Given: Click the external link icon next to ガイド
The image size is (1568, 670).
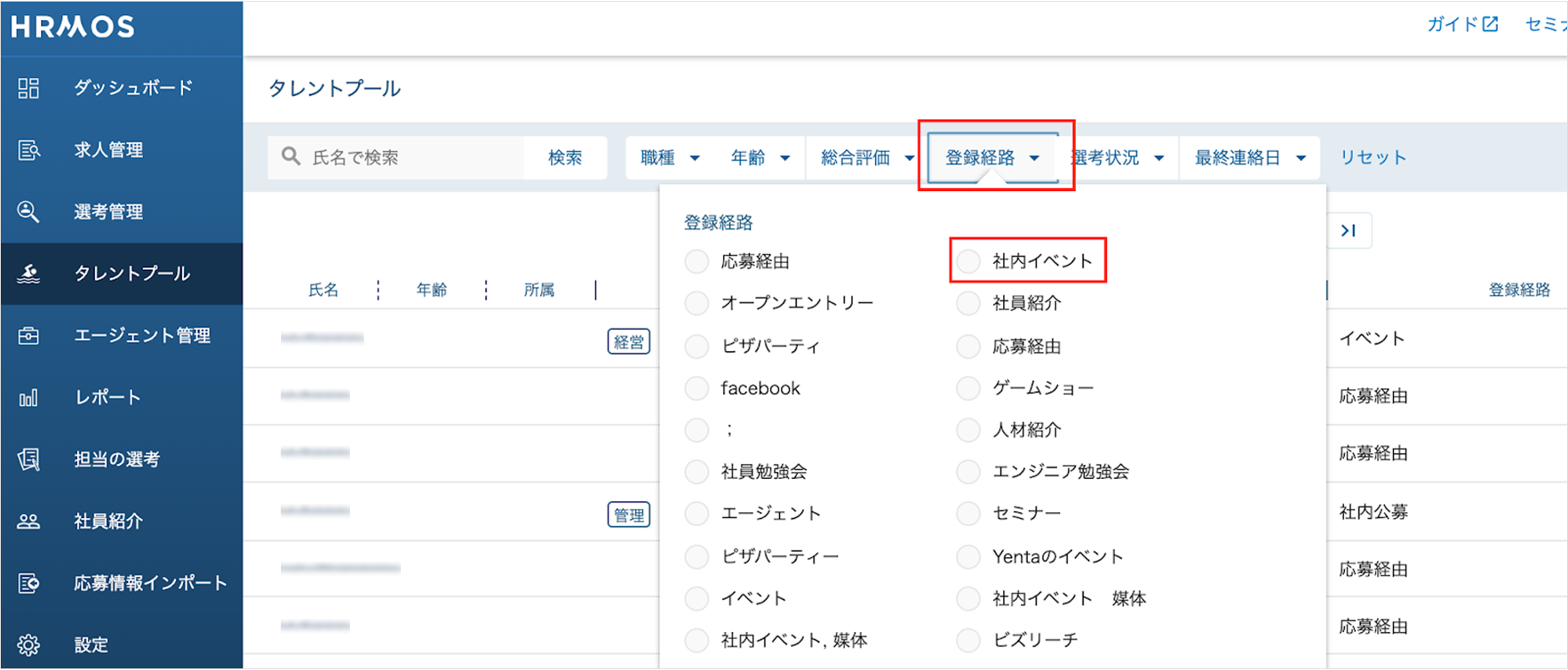Looking at the screenshot, I should point(1490,24).
